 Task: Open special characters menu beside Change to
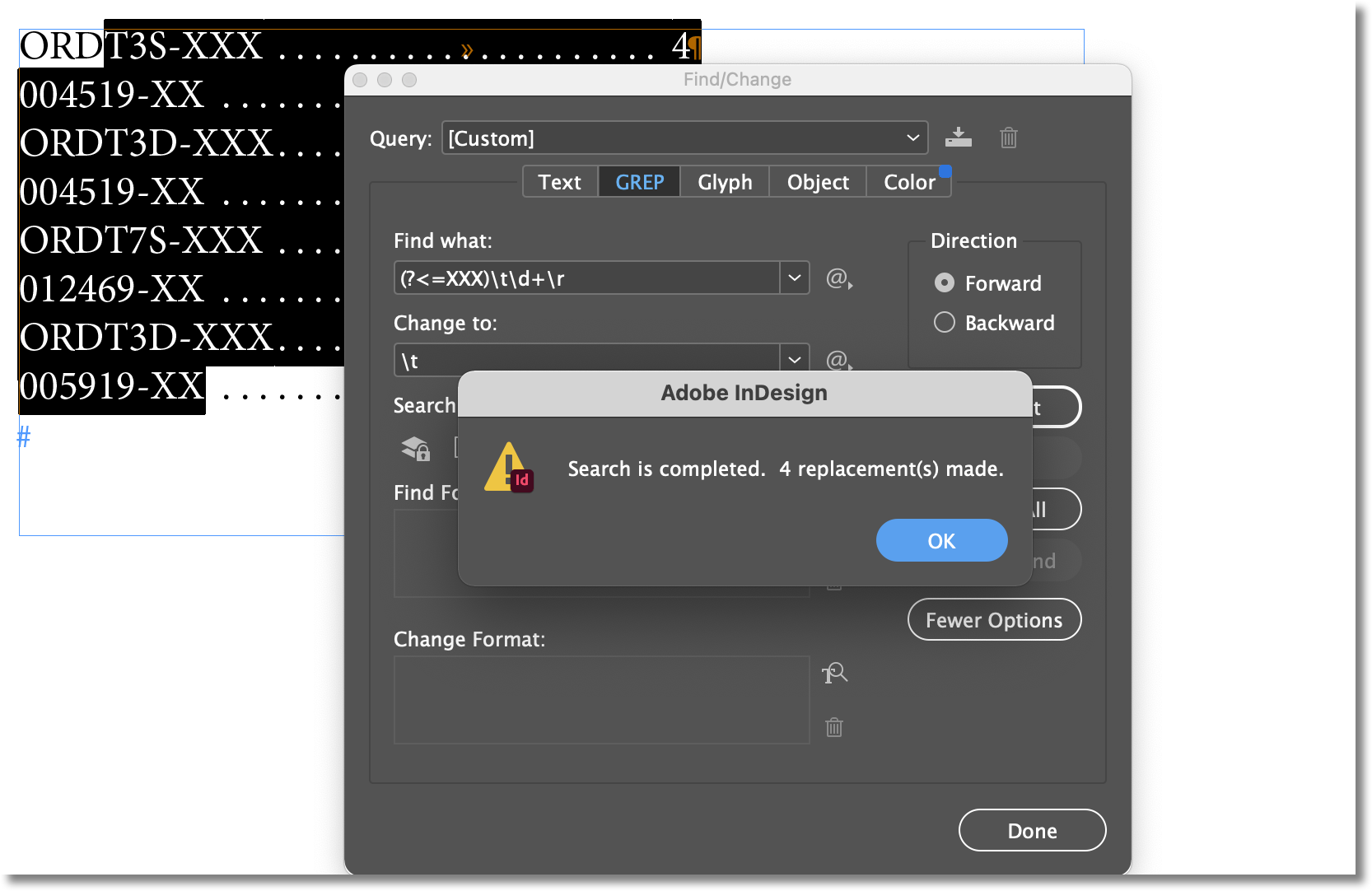(x=838, y=361)
